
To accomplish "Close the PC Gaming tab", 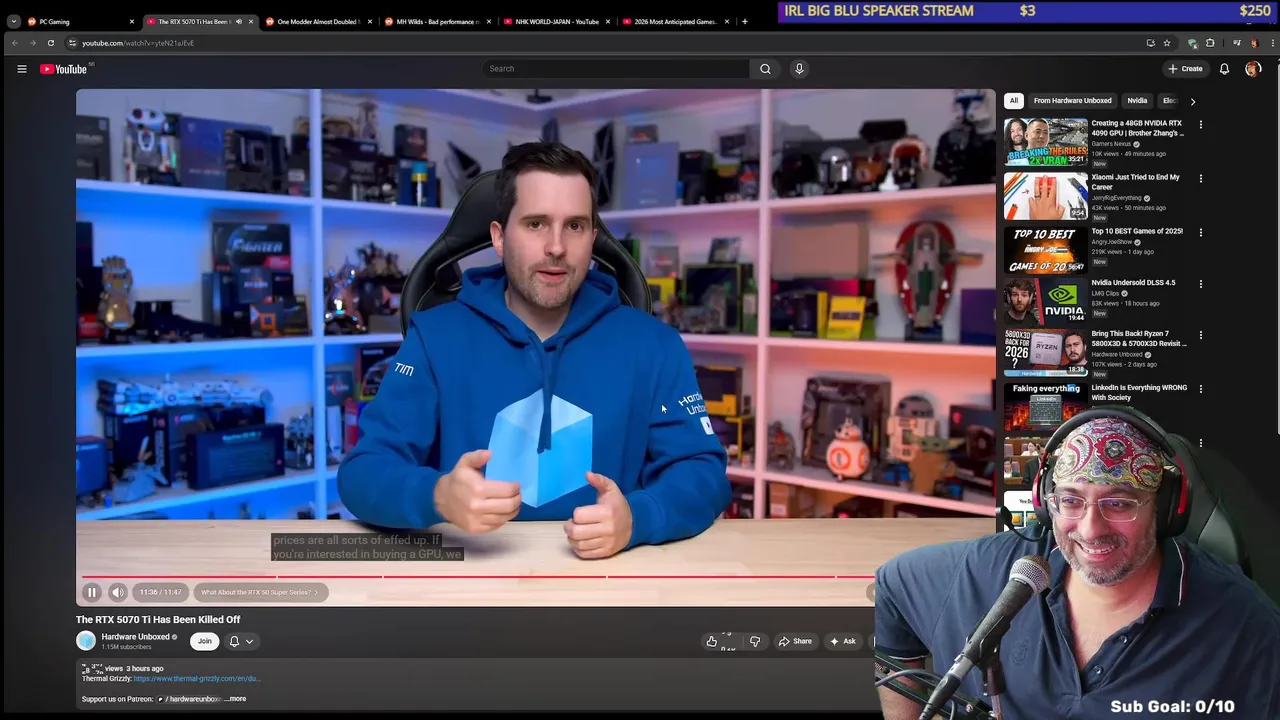I will point(132,21).
